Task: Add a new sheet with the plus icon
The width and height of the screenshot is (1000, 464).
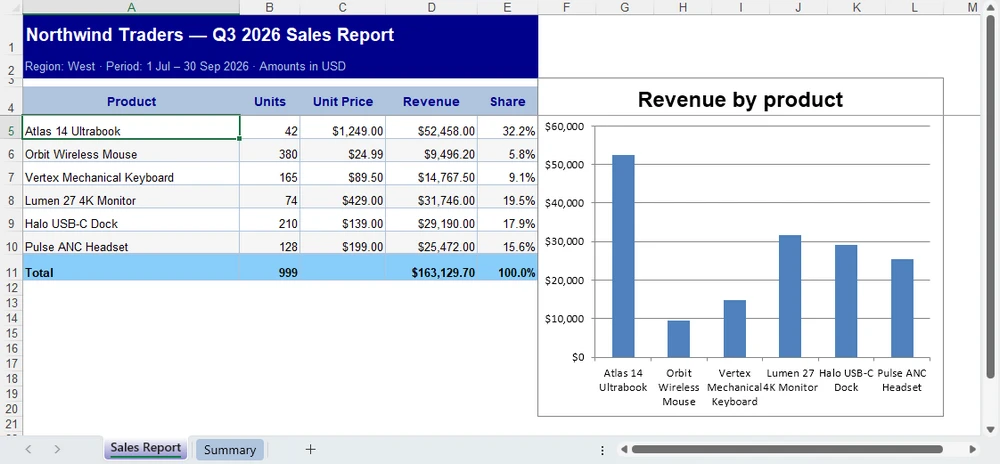Action: [310, 449]
